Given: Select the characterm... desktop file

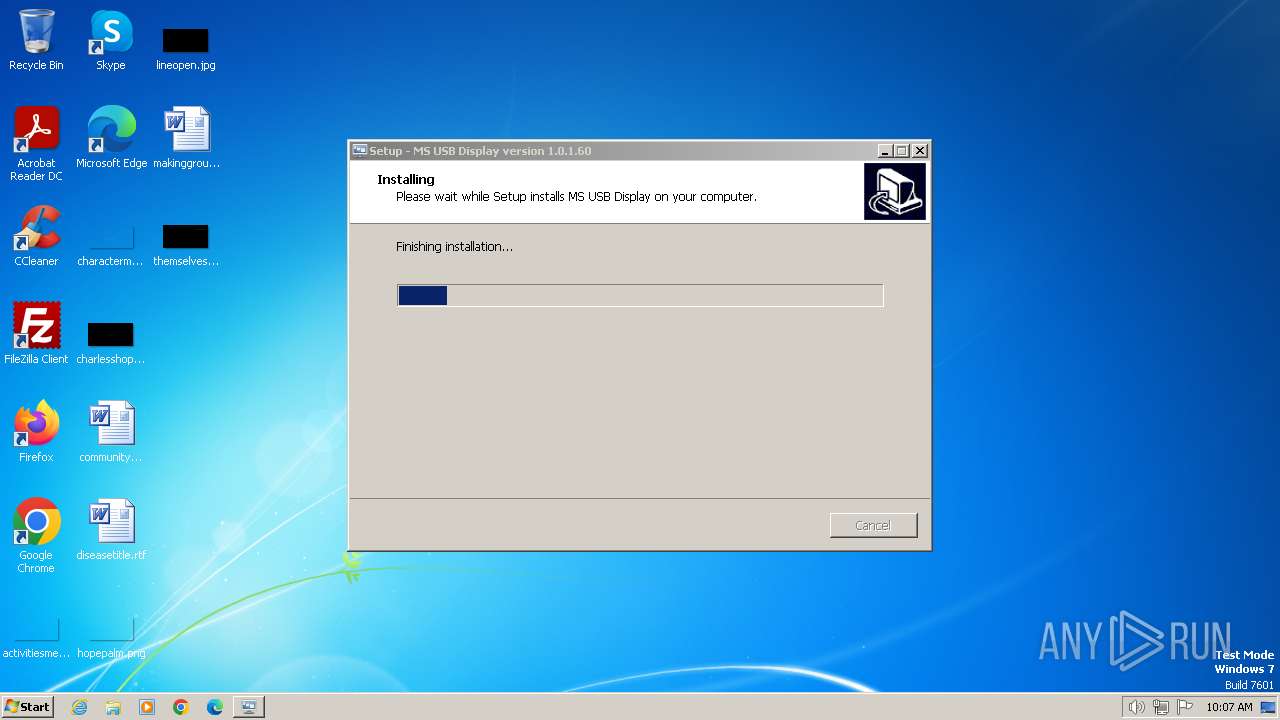Looking at the screenshot, I should (x=111, y=246).
